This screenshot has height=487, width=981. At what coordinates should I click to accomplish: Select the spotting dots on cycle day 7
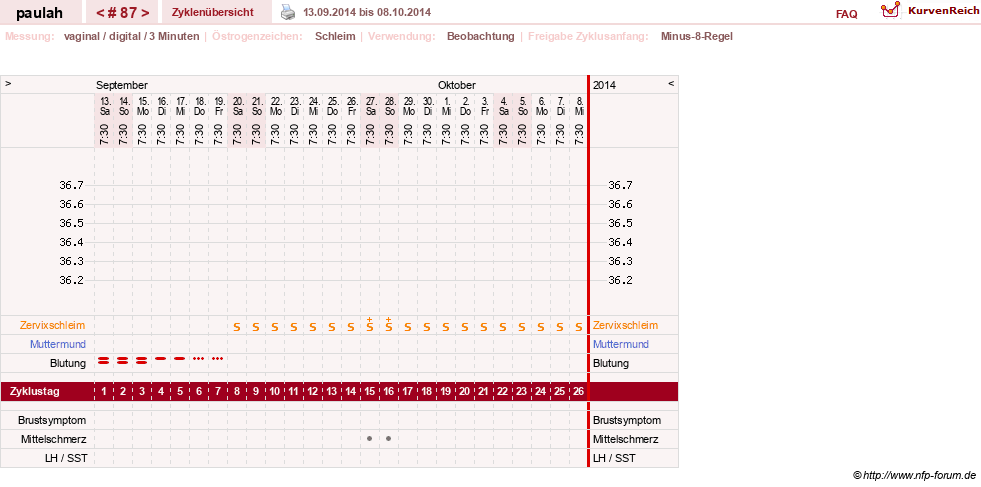tap(218, 359)
